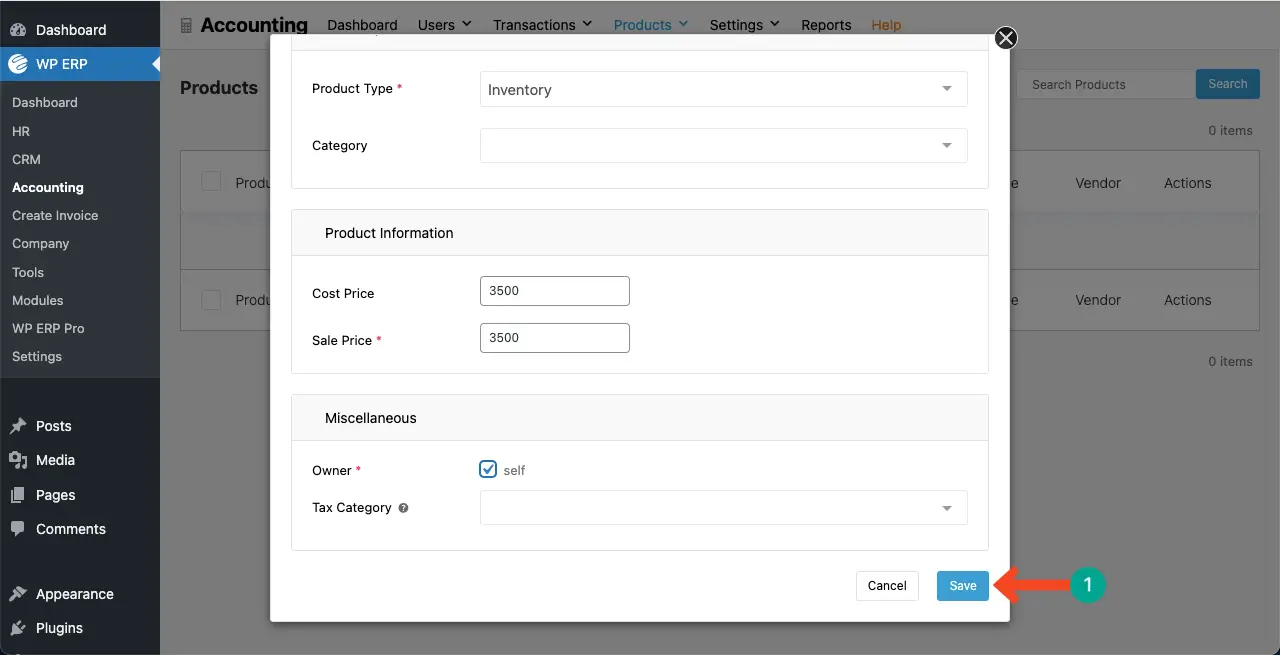This screenshot has width=1280, height=655.
Task: Click the '0 items' count below table
Action: click(1230, 361)
